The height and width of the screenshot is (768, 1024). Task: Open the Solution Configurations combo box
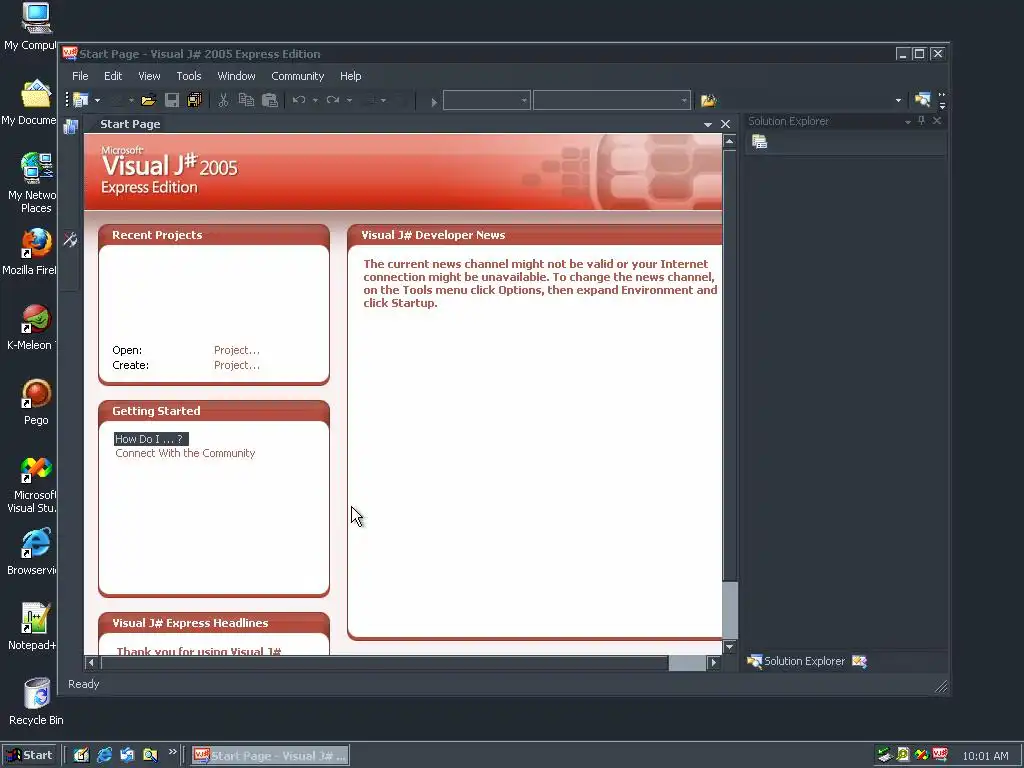point(487,101)
